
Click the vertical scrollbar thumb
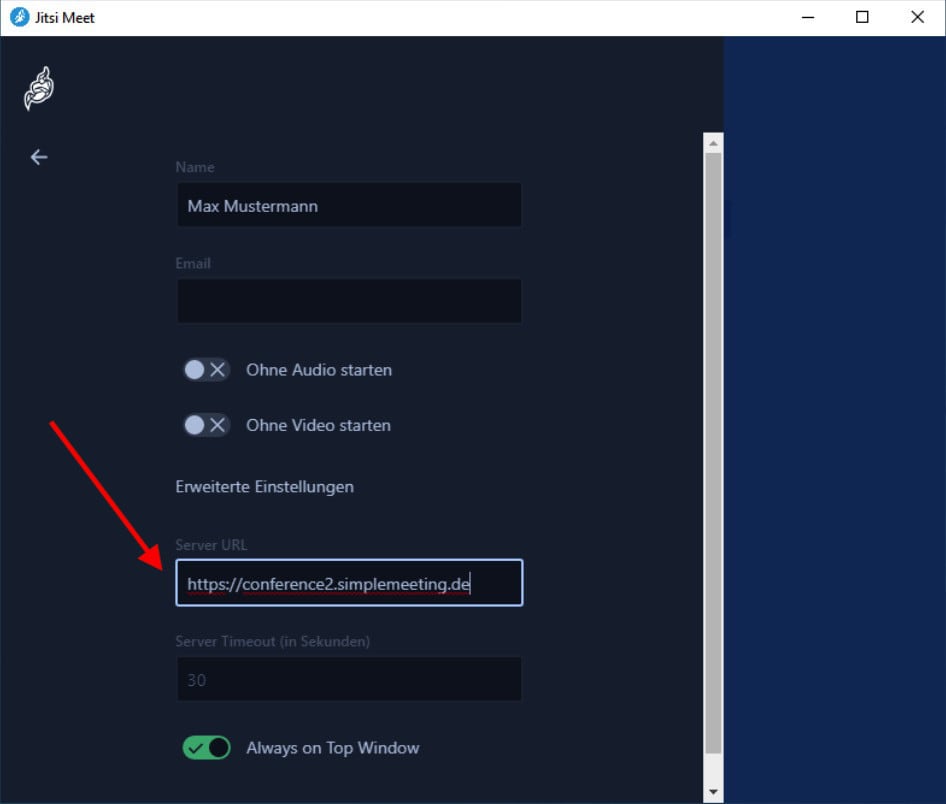pos(713,450)
